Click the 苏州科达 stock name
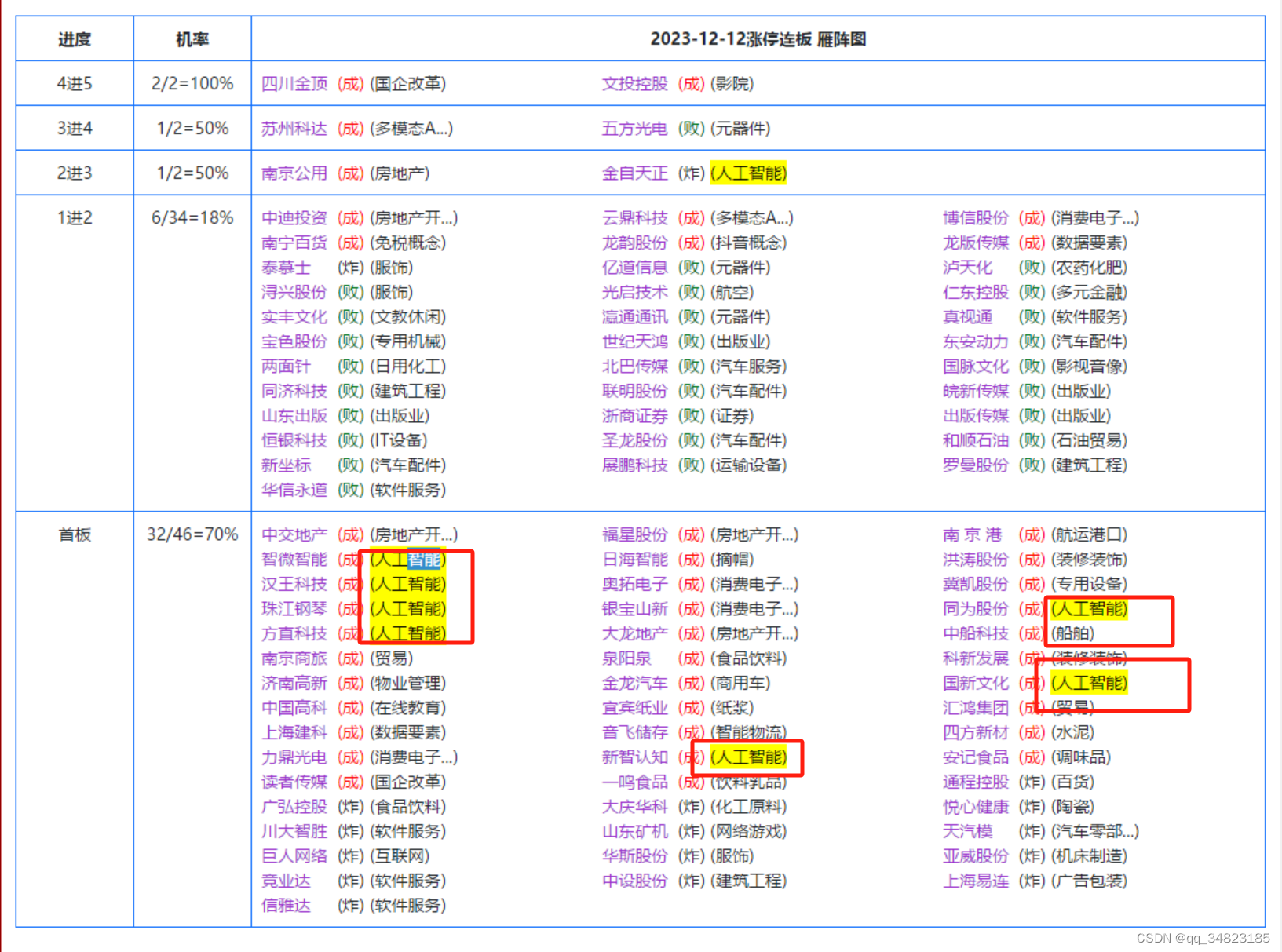This screenshot has width=1282, height=952. (294, 129)
